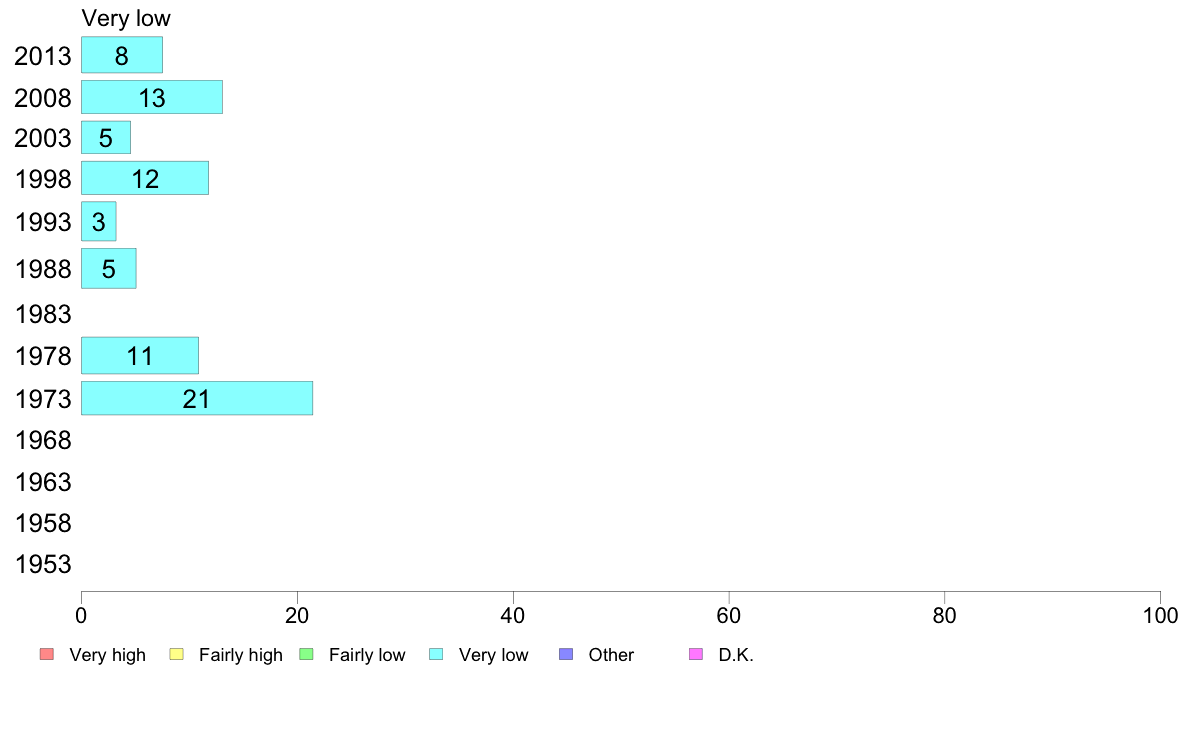Click the Fairly low legend text
The image size is (1188, 736).
tap(367, 655)
